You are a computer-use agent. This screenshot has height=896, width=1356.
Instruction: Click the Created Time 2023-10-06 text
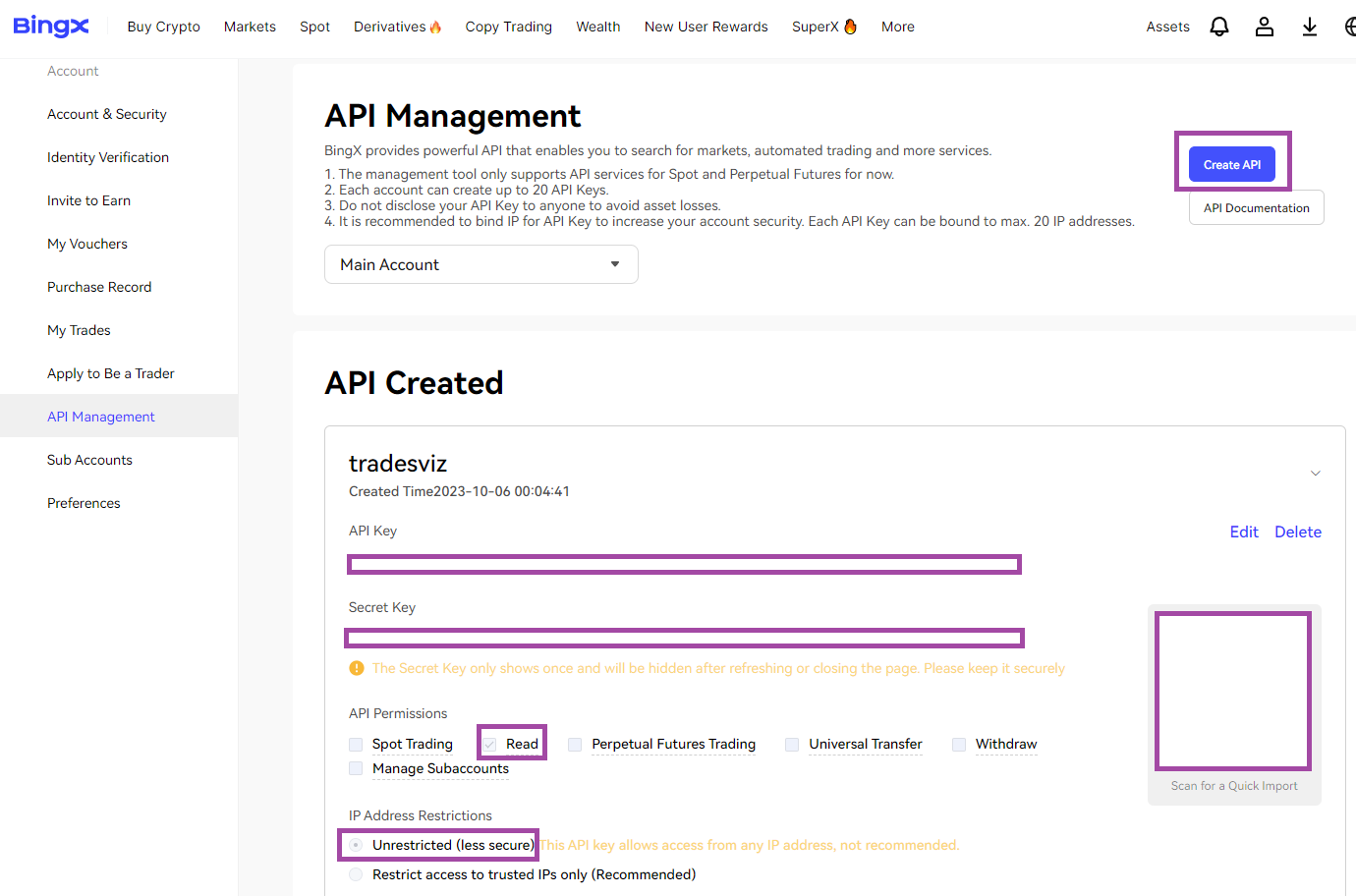tap(459, 491)
